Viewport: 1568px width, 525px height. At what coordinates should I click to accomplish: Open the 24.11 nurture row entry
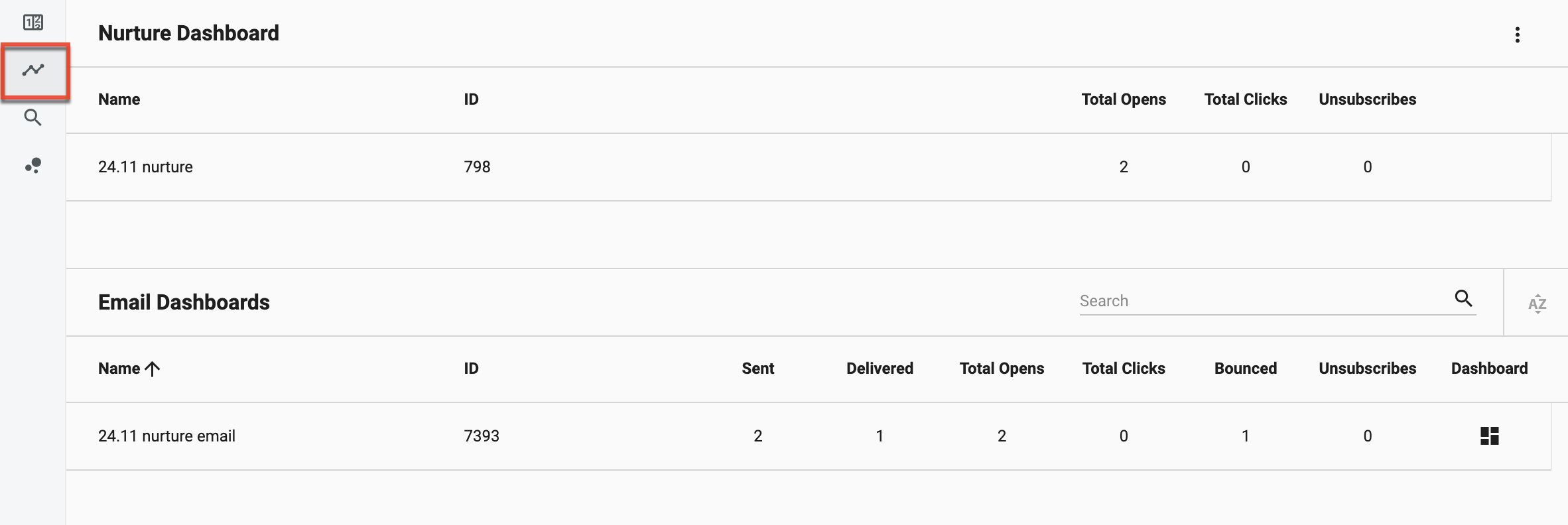pyautogui.click(x=145, y=167)
